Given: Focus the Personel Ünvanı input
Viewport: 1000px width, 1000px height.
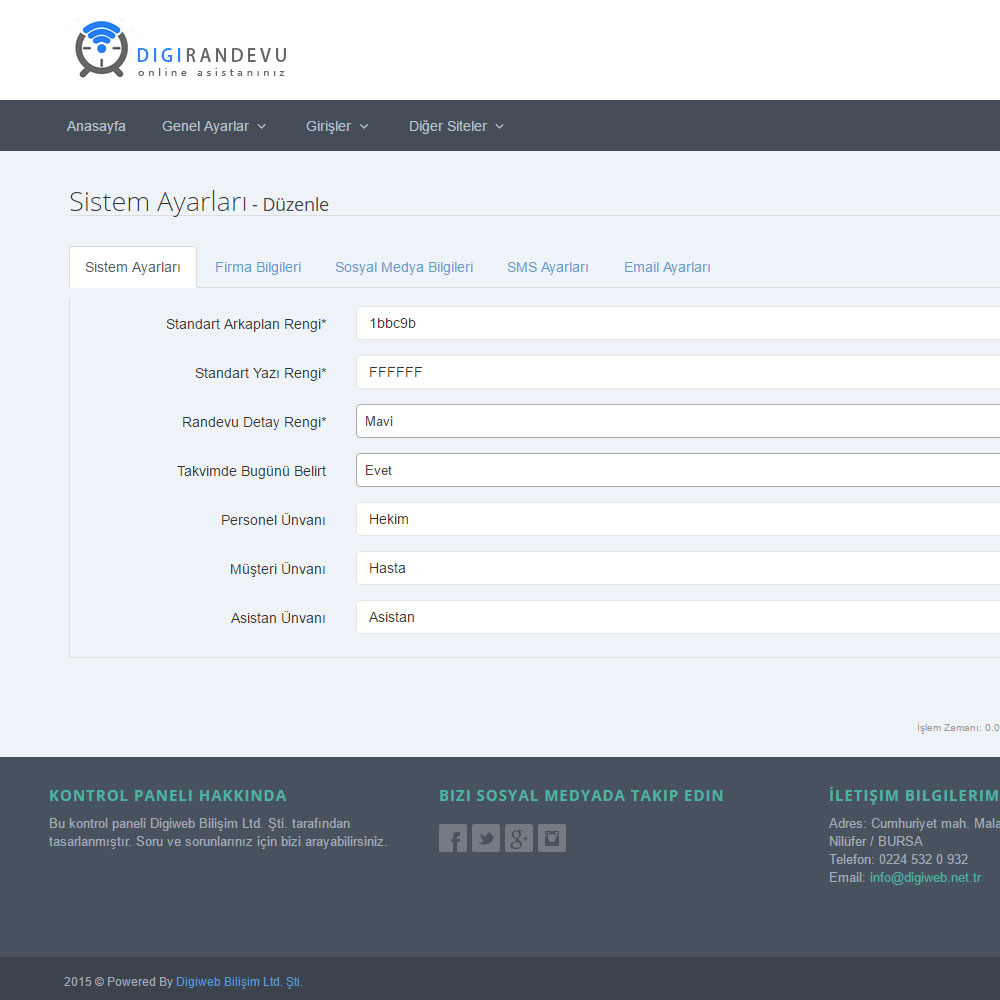Looking at the screenshot, I should click(x=678, y=519).
